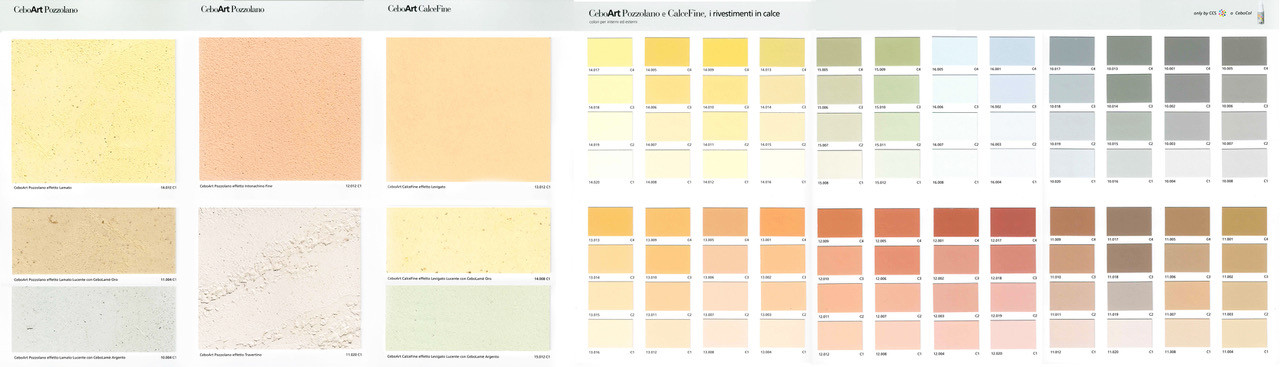Pick terracotta swatch 12.009 C4
Viewport: 1280px width, 367px height.
tap(840, 223)
